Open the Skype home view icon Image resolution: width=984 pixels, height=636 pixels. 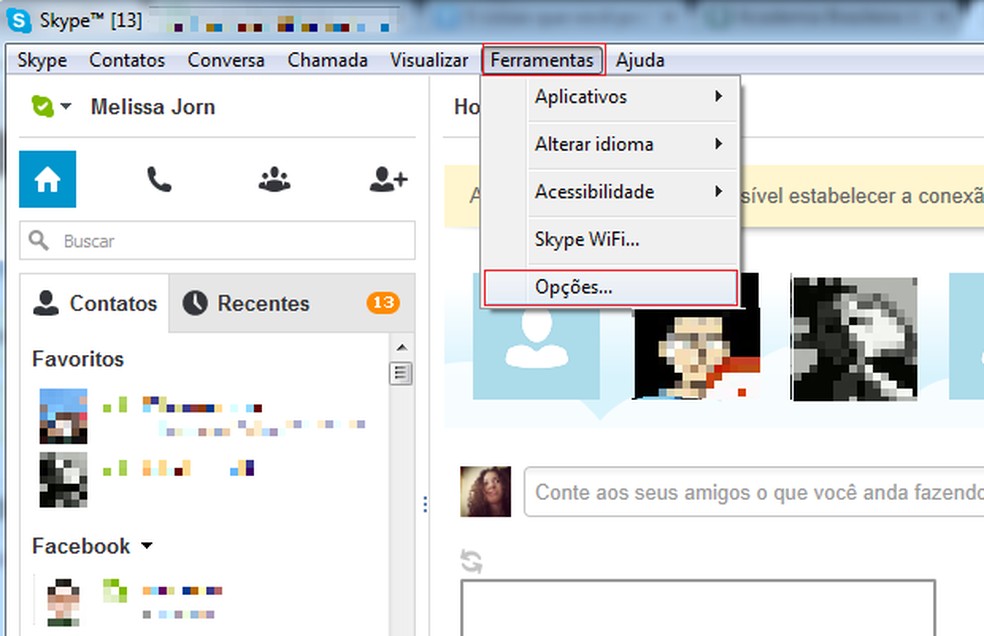point(48,179)
